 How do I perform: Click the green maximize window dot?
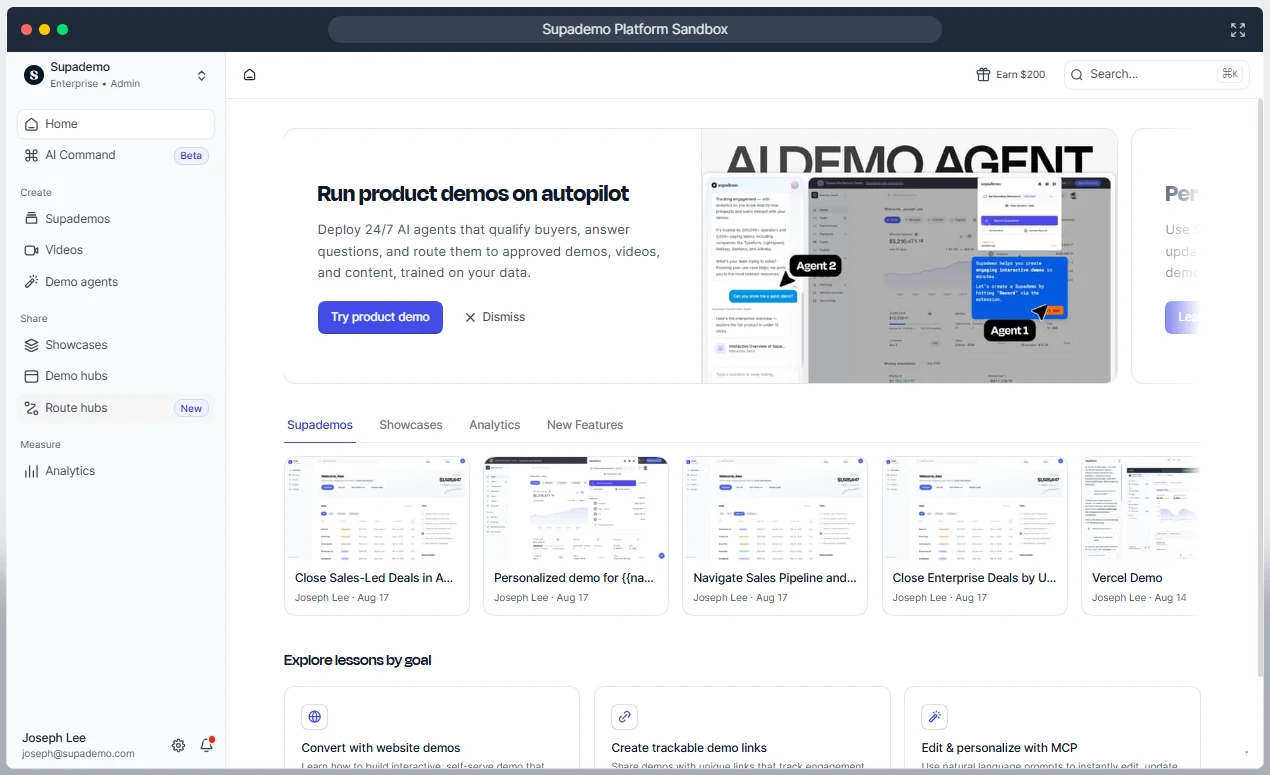63,30
